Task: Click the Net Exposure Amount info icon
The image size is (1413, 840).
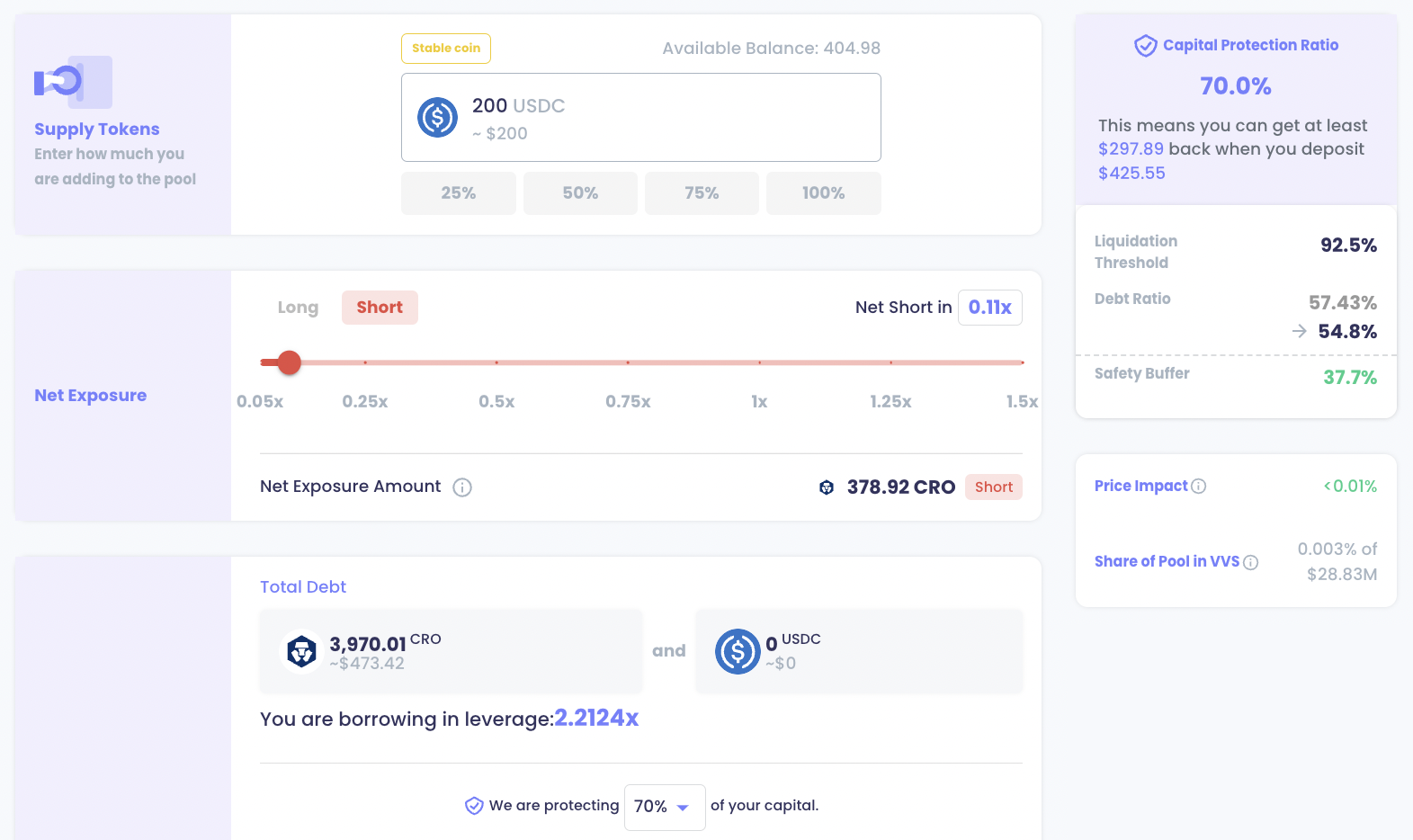Action: 462,487
